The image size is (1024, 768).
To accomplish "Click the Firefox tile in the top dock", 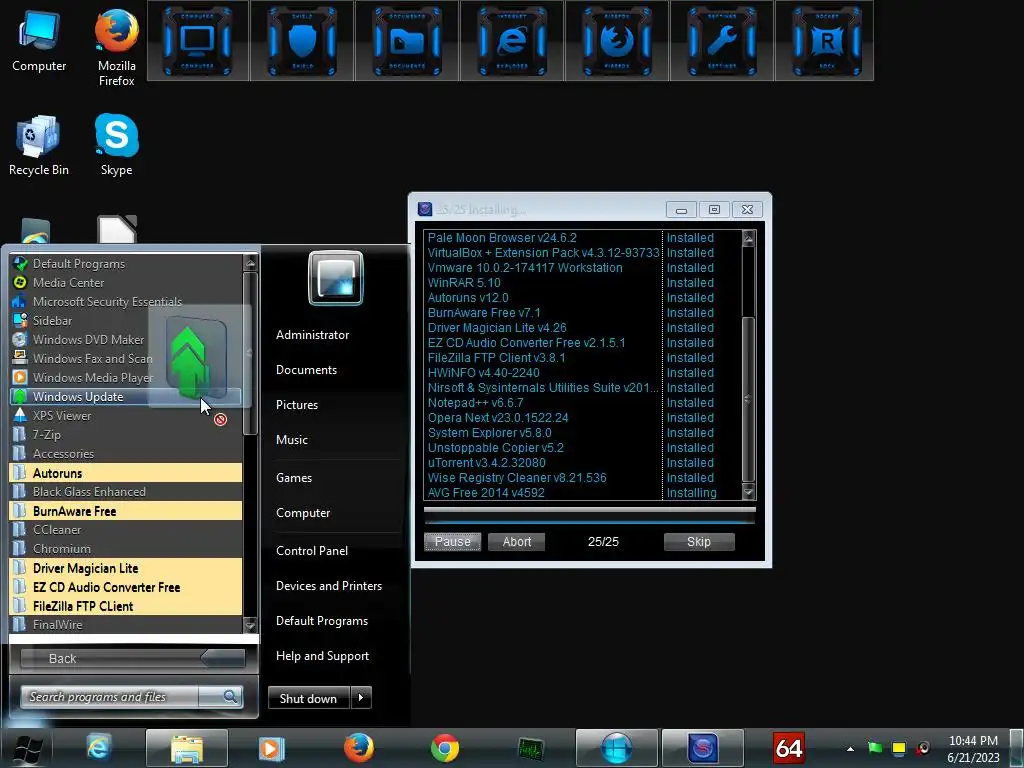I will click(x=616, y=40).
